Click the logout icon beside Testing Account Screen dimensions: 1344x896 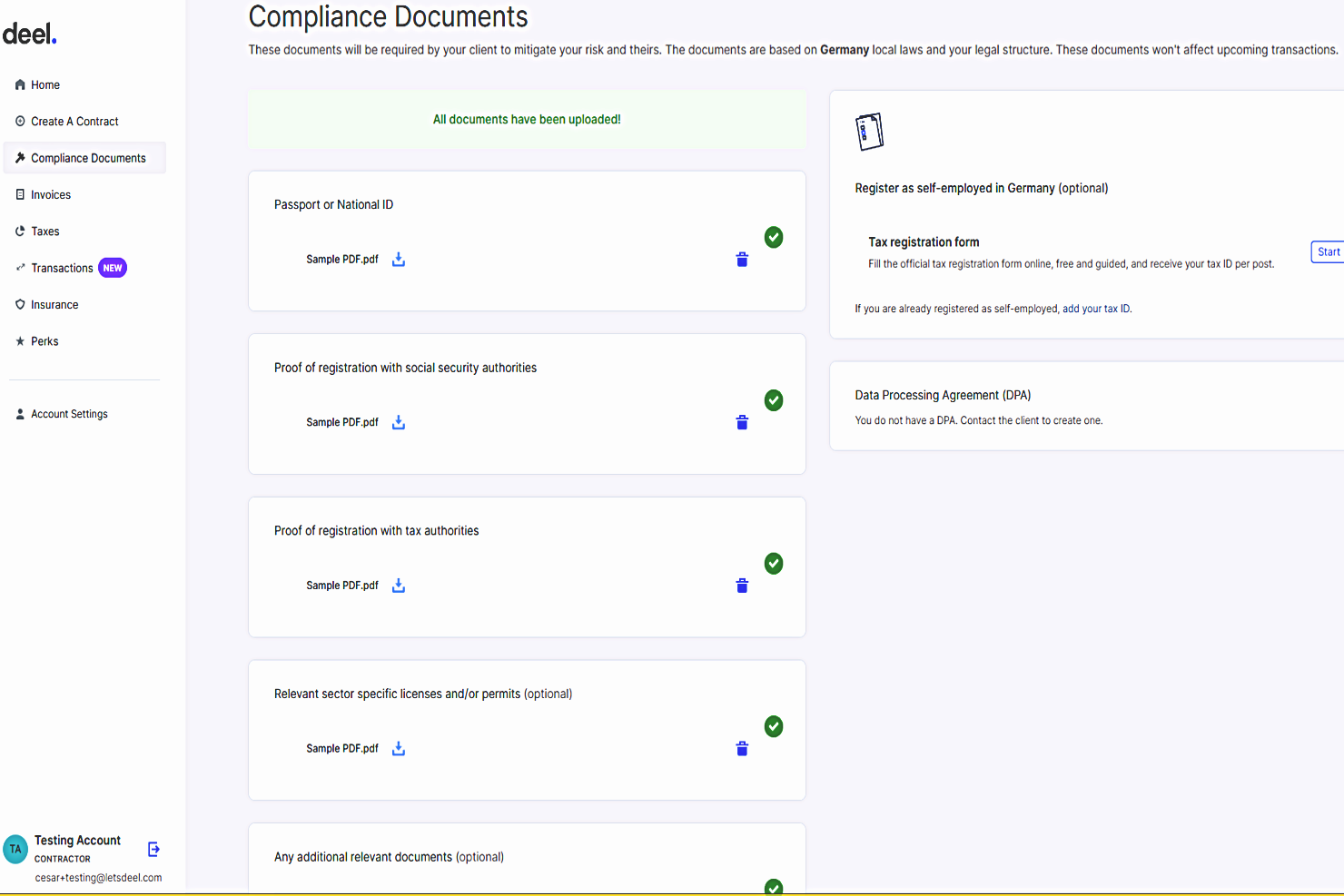[153, 849]
